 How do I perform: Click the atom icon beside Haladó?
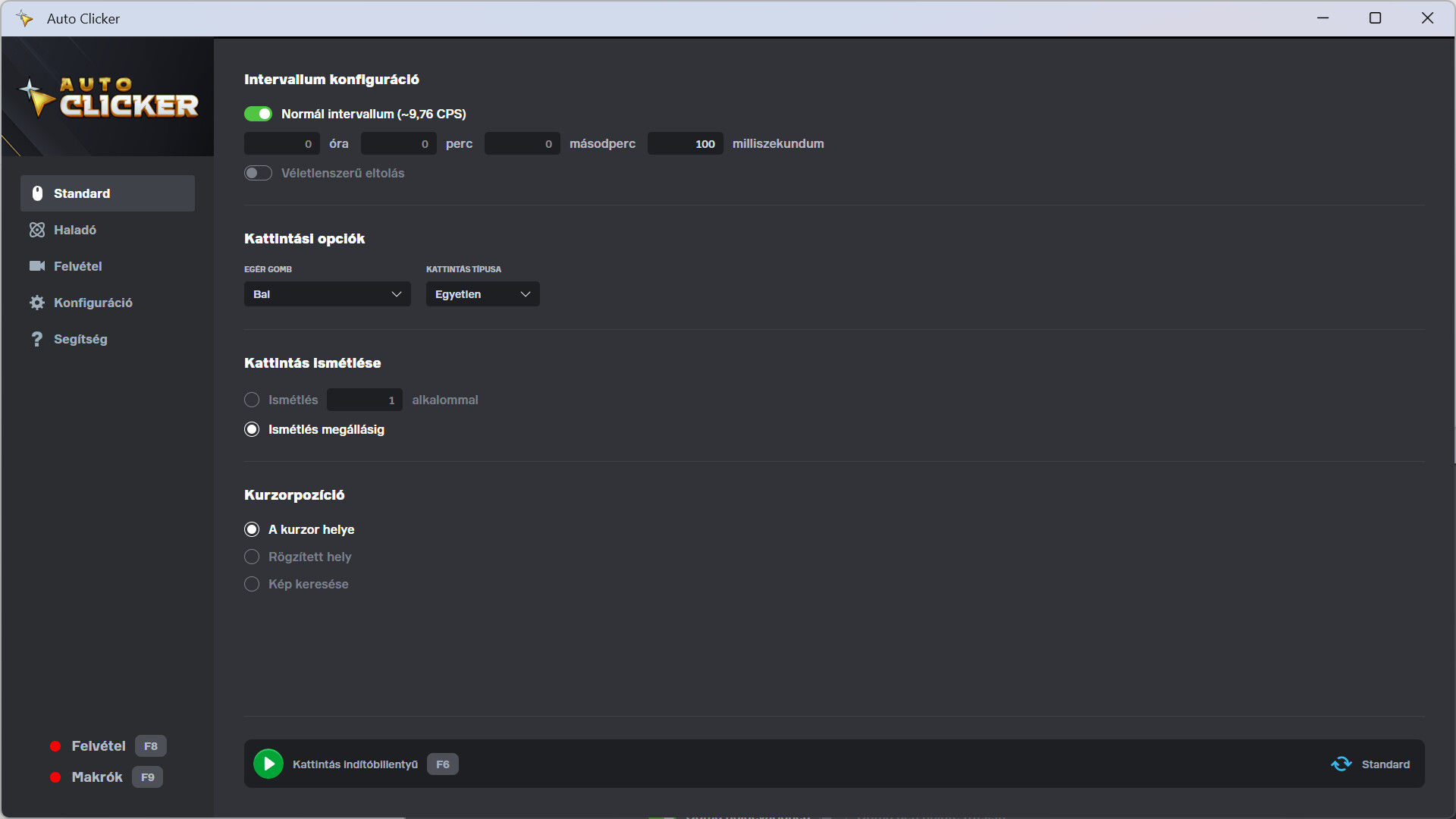(x=37, y=230)
